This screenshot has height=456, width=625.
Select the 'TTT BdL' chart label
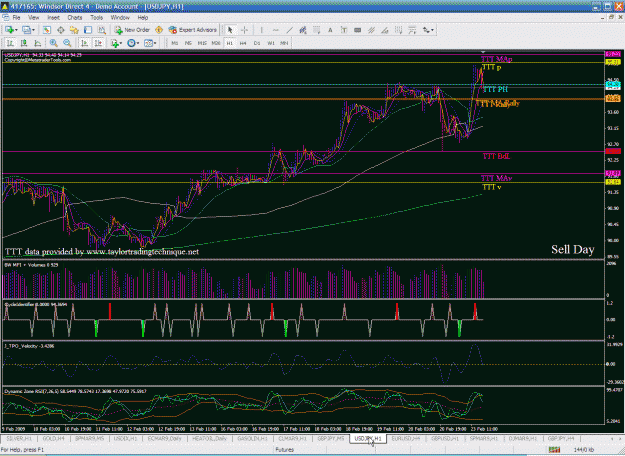(x=496, y=156)
